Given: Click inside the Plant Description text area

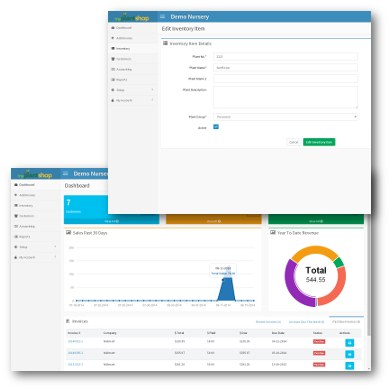Looking at the screenshot, I should tap(285, 97).
